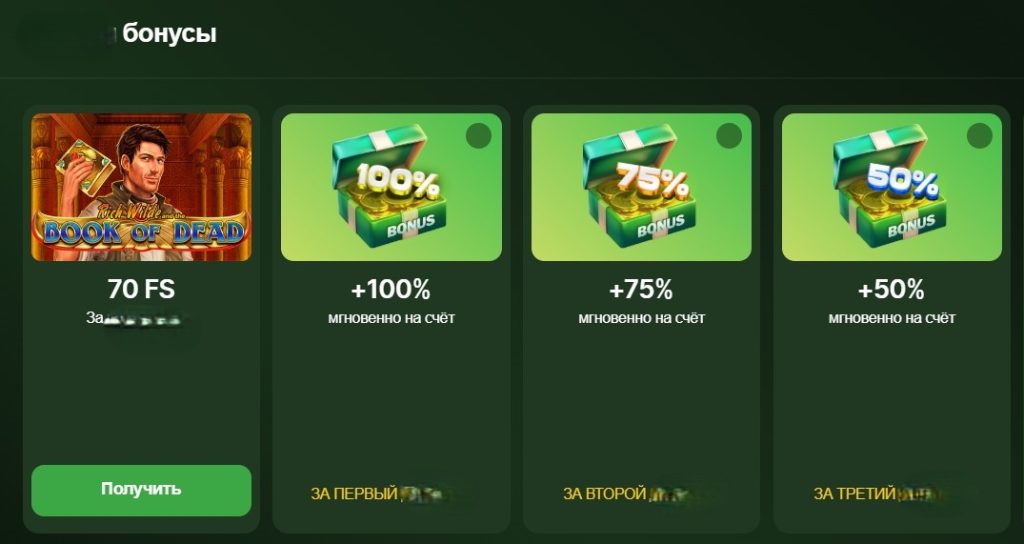Select the 100% bonus radio circle
The image size is (1024, 544).
click(479, 136)
